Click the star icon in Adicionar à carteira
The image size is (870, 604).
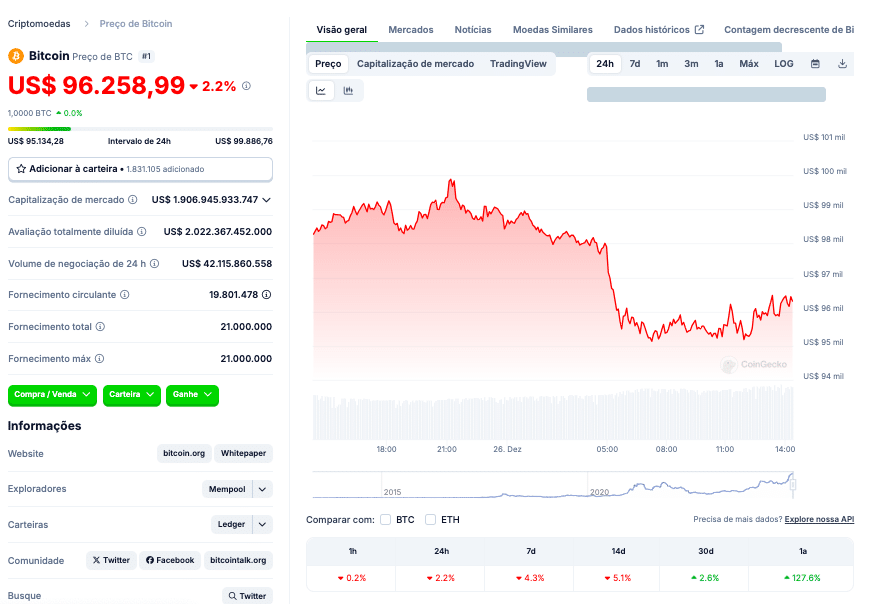(x=21, y=169)
